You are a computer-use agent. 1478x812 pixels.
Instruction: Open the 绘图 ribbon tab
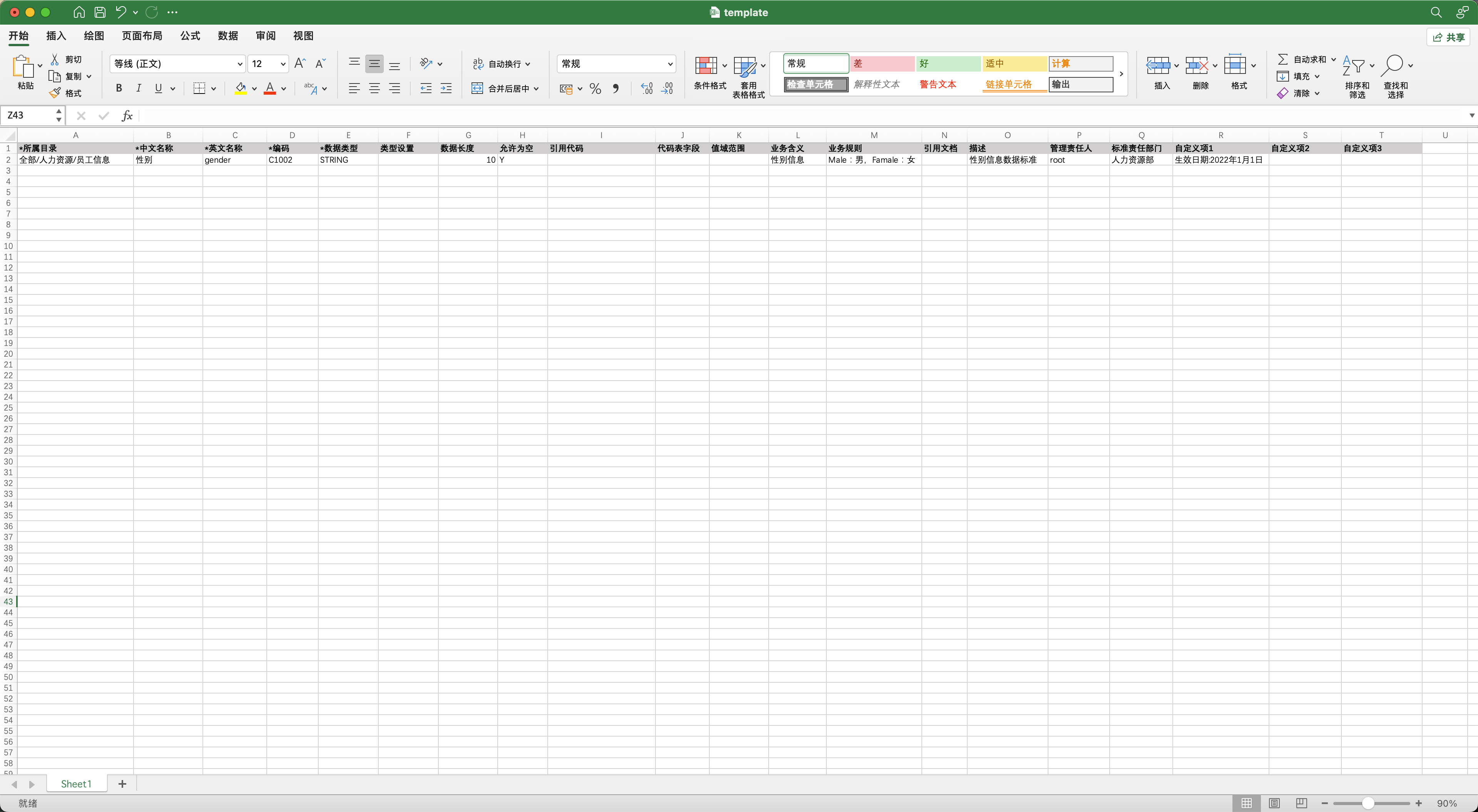tap(94, 35)
